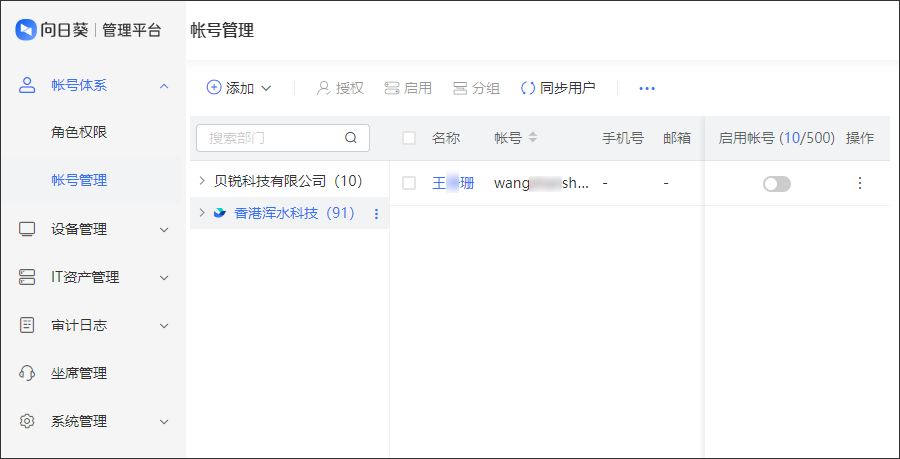Open row actions menu for 王珊
The width and height of the screenshot is (900, 459).
859,183
